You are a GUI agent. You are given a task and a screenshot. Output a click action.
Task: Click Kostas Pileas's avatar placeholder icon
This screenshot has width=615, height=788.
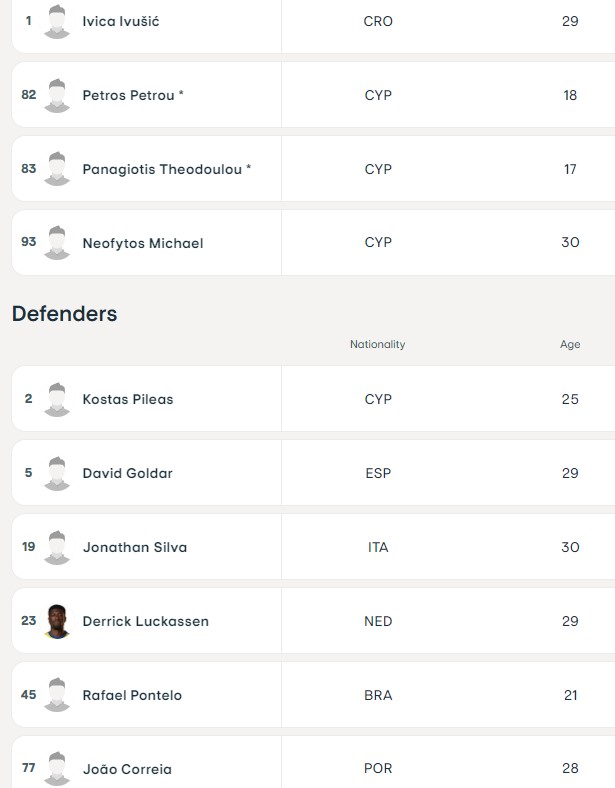pos(57,400)
